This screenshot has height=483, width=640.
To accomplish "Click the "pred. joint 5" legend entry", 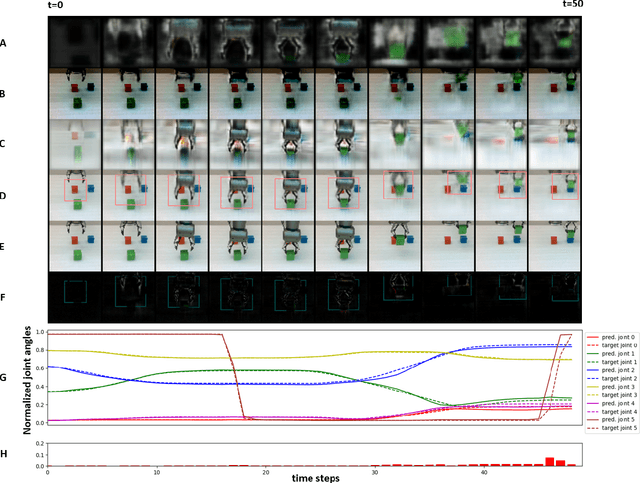I will (611, 420).
